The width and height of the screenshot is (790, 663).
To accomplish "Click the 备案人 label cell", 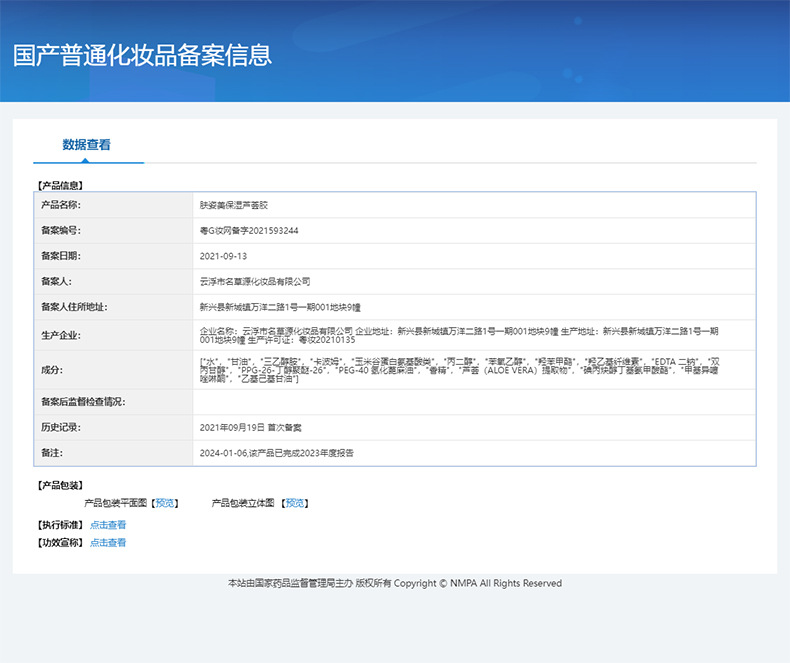I will click(x=113, y=282).
